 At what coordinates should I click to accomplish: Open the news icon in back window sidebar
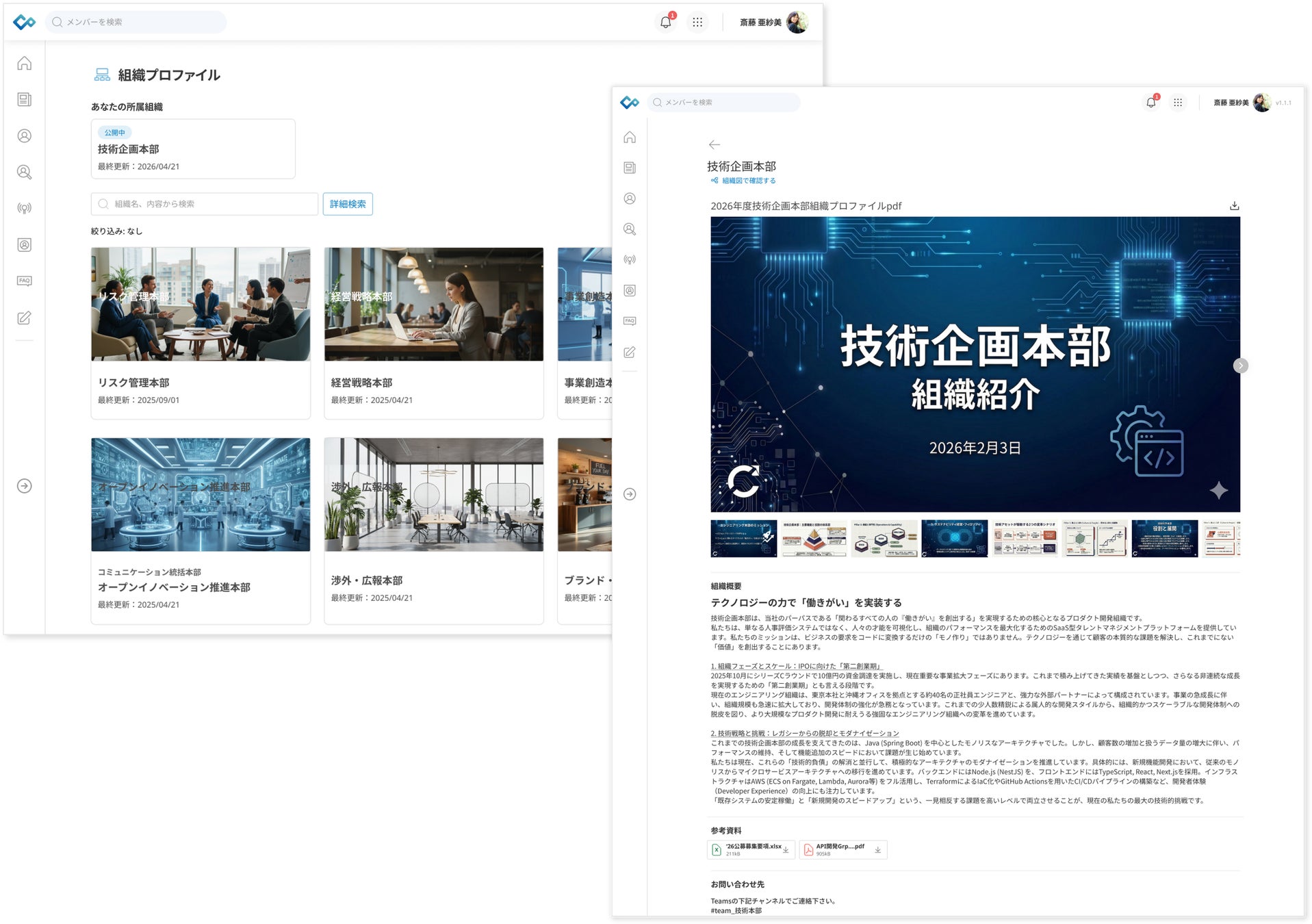click(25, 100)
